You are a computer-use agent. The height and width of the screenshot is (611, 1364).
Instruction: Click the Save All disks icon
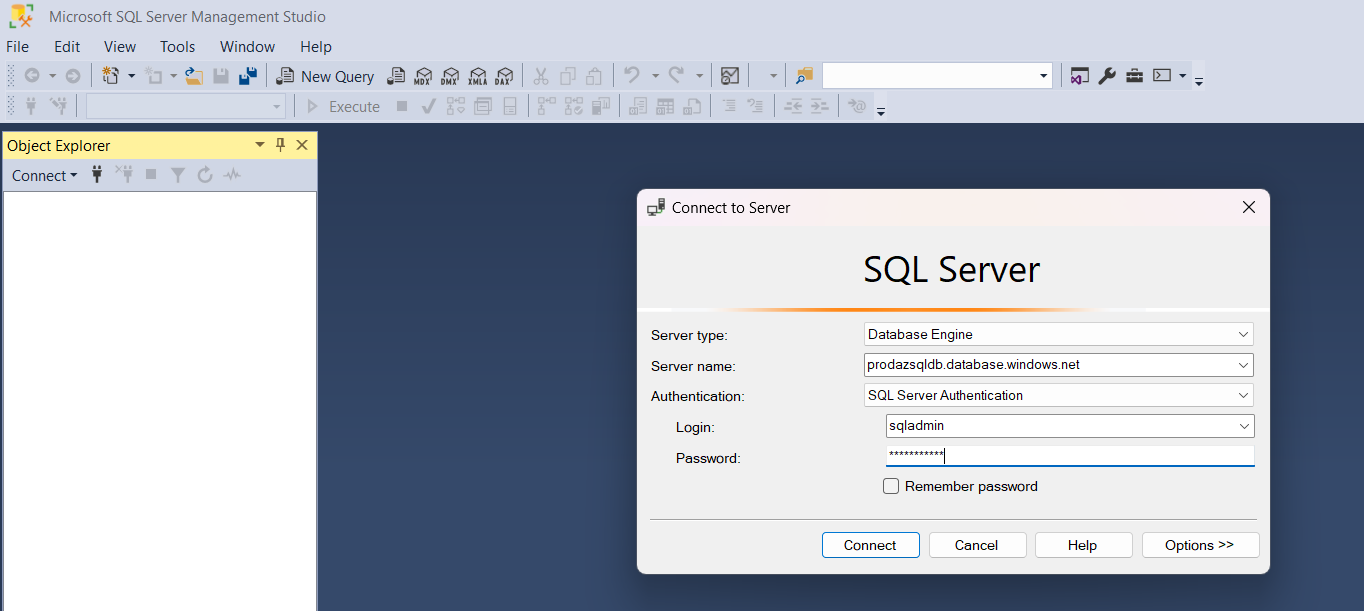click(x=248, y=76)
